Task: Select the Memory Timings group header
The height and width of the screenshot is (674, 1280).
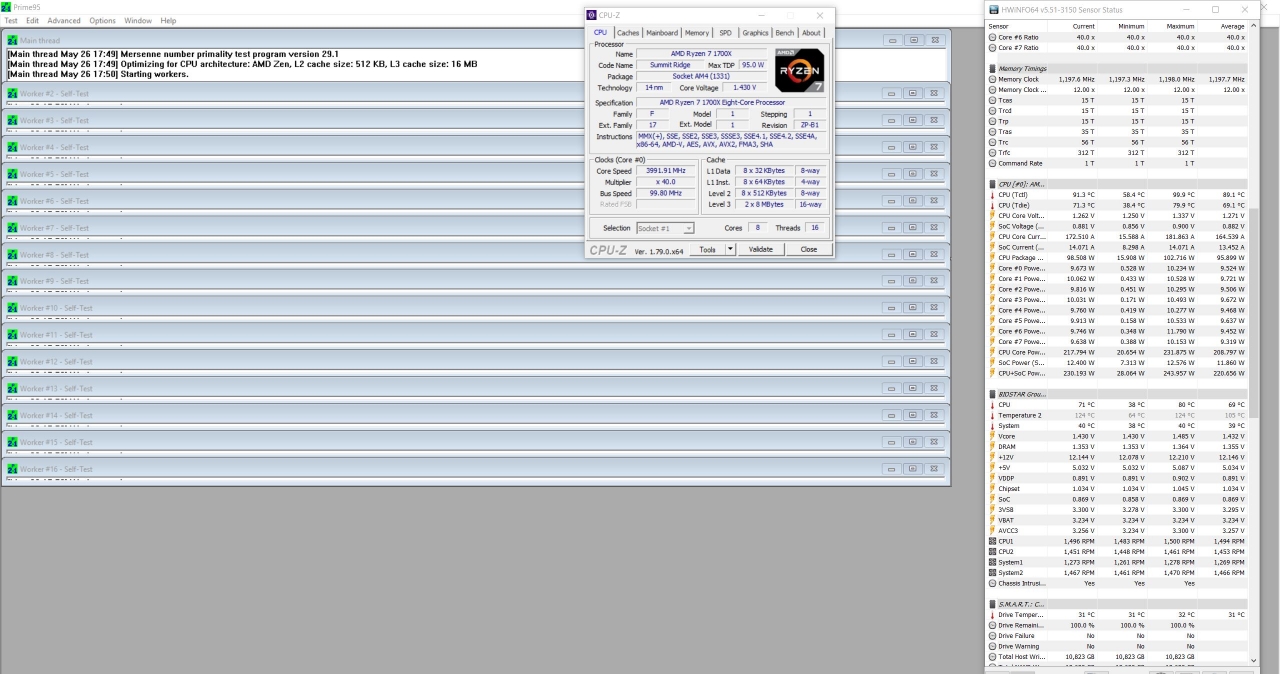Action: coord(1022,68)
